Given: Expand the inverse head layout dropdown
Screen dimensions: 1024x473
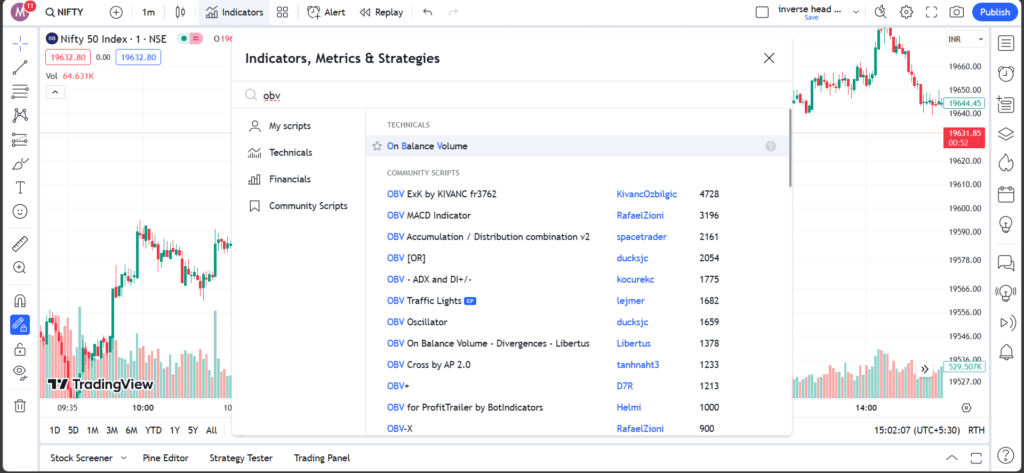Looking at the screenshot, I should (x=856, y=12).
